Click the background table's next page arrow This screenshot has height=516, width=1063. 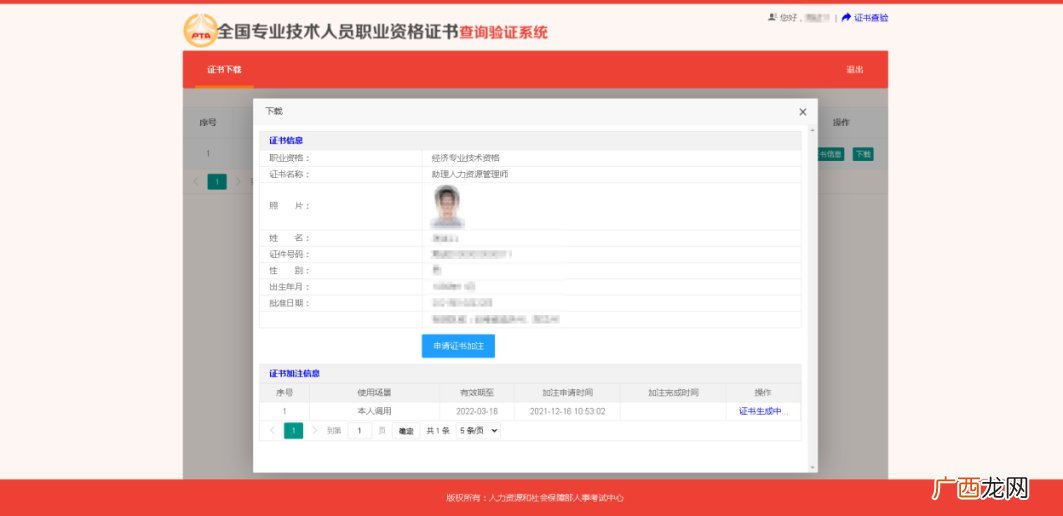(x=238, y=182)
